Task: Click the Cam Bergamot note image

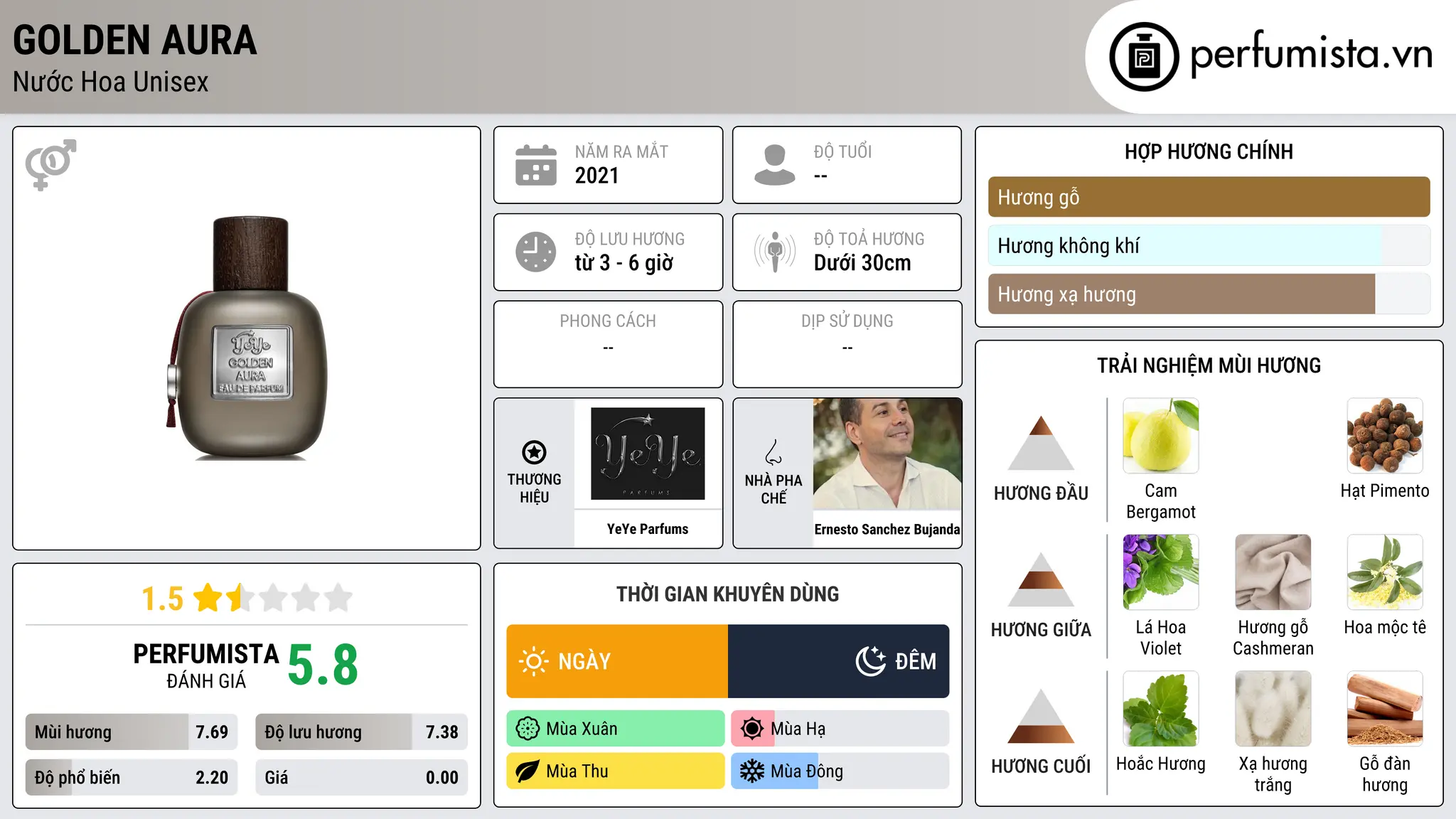Action: pyautogui.click(x=1161, y=436)
